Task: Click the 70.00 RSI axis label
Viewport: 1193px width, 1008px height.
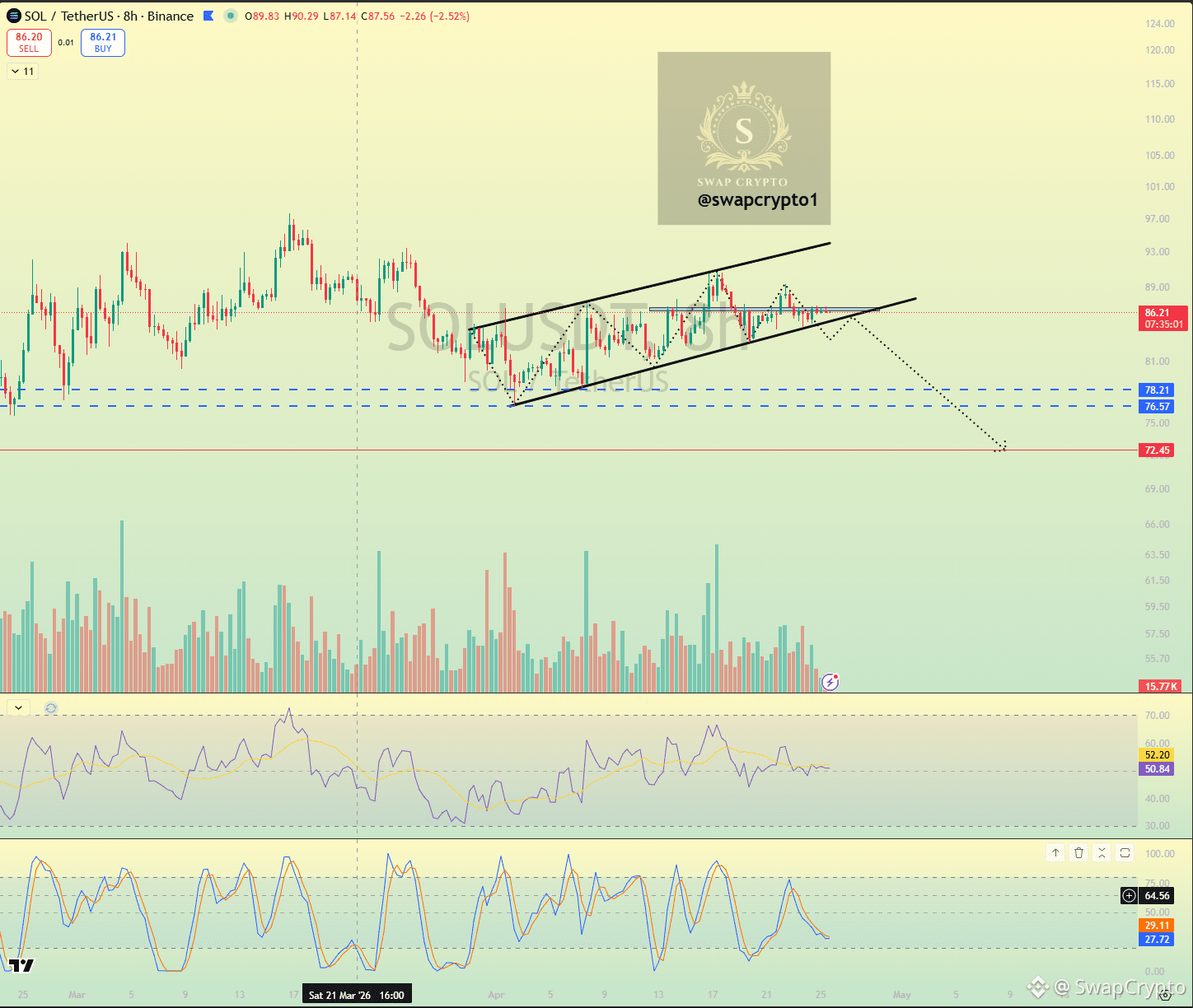Action: pyautogui.click(x=1158, y=716)
